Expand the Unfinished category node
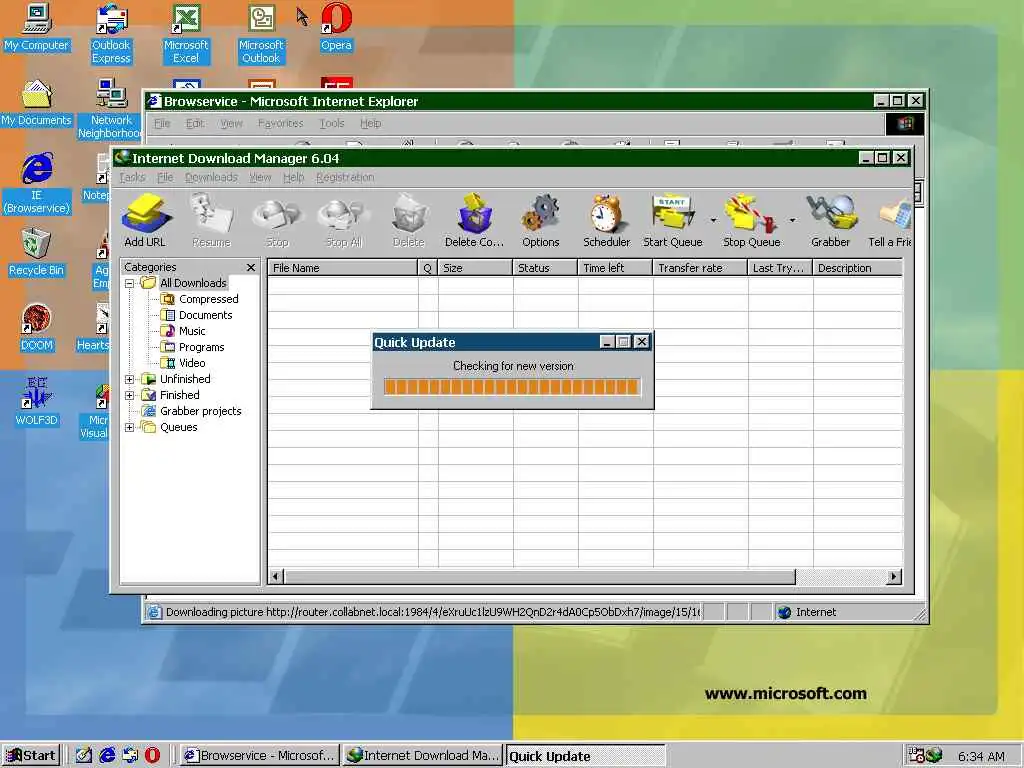This screenshot has width=1024, height=768. 129,379
